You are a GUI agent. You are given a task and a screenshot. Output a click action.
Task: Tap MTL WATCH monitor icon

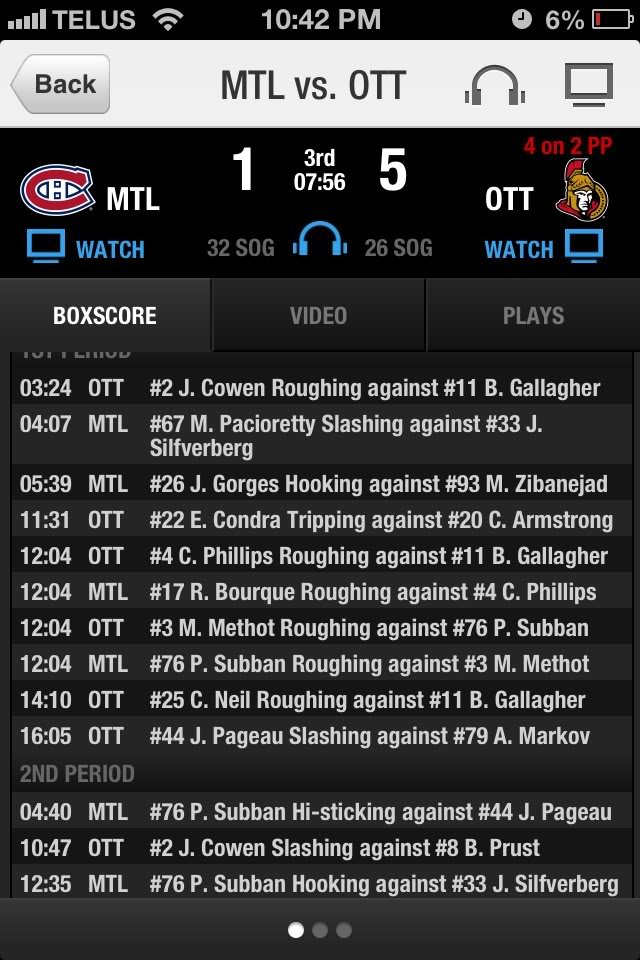(46, 247)
